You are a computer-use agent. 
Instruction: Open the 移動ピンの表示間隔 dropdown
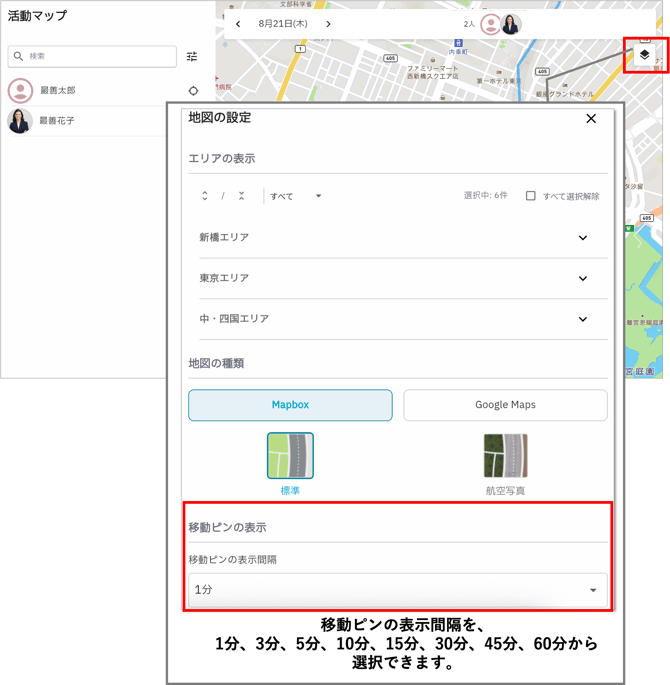coord(397,590)
